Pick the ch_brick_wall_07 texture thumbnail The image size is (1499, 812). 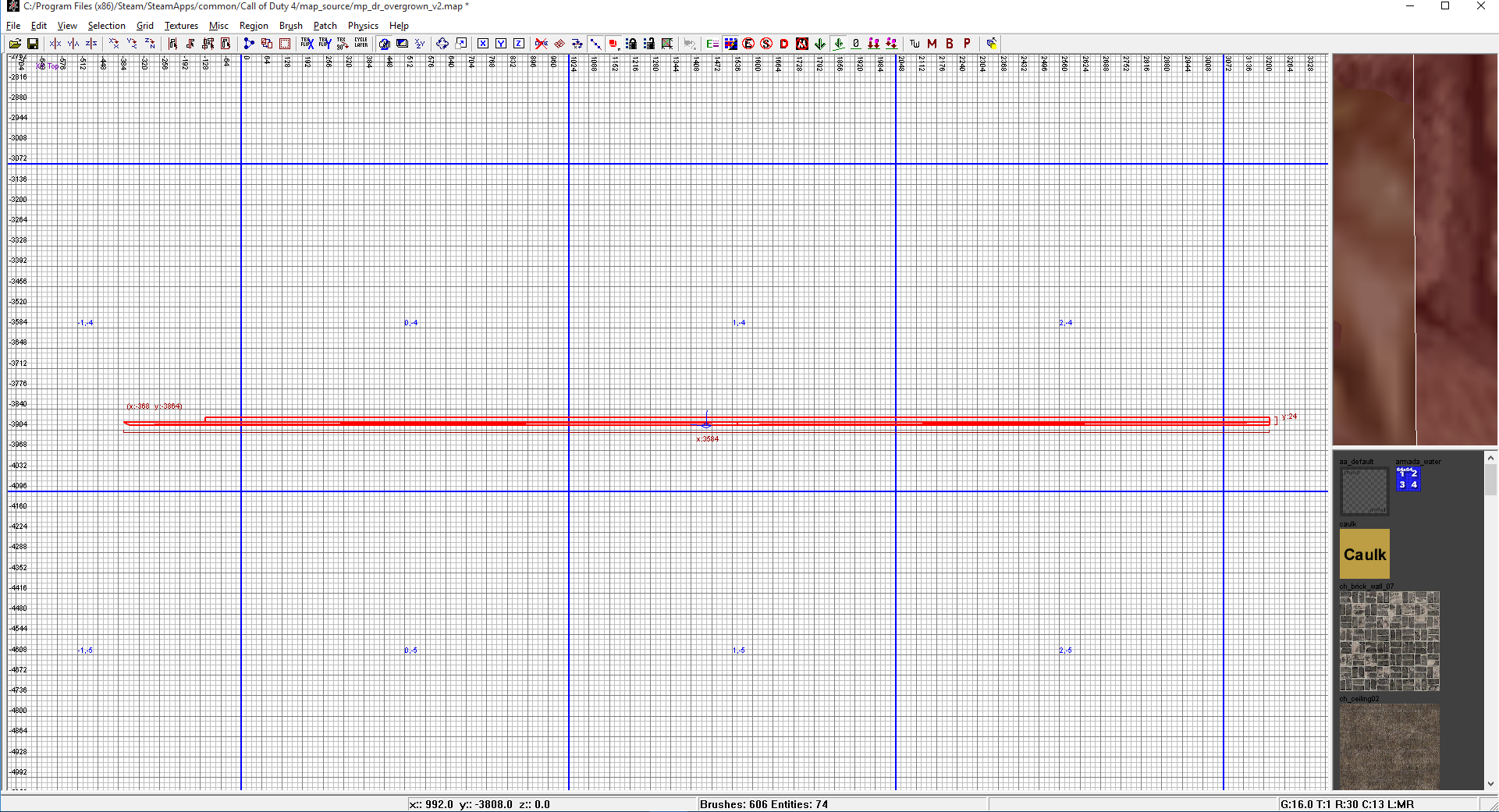(x=1390, y=641)
